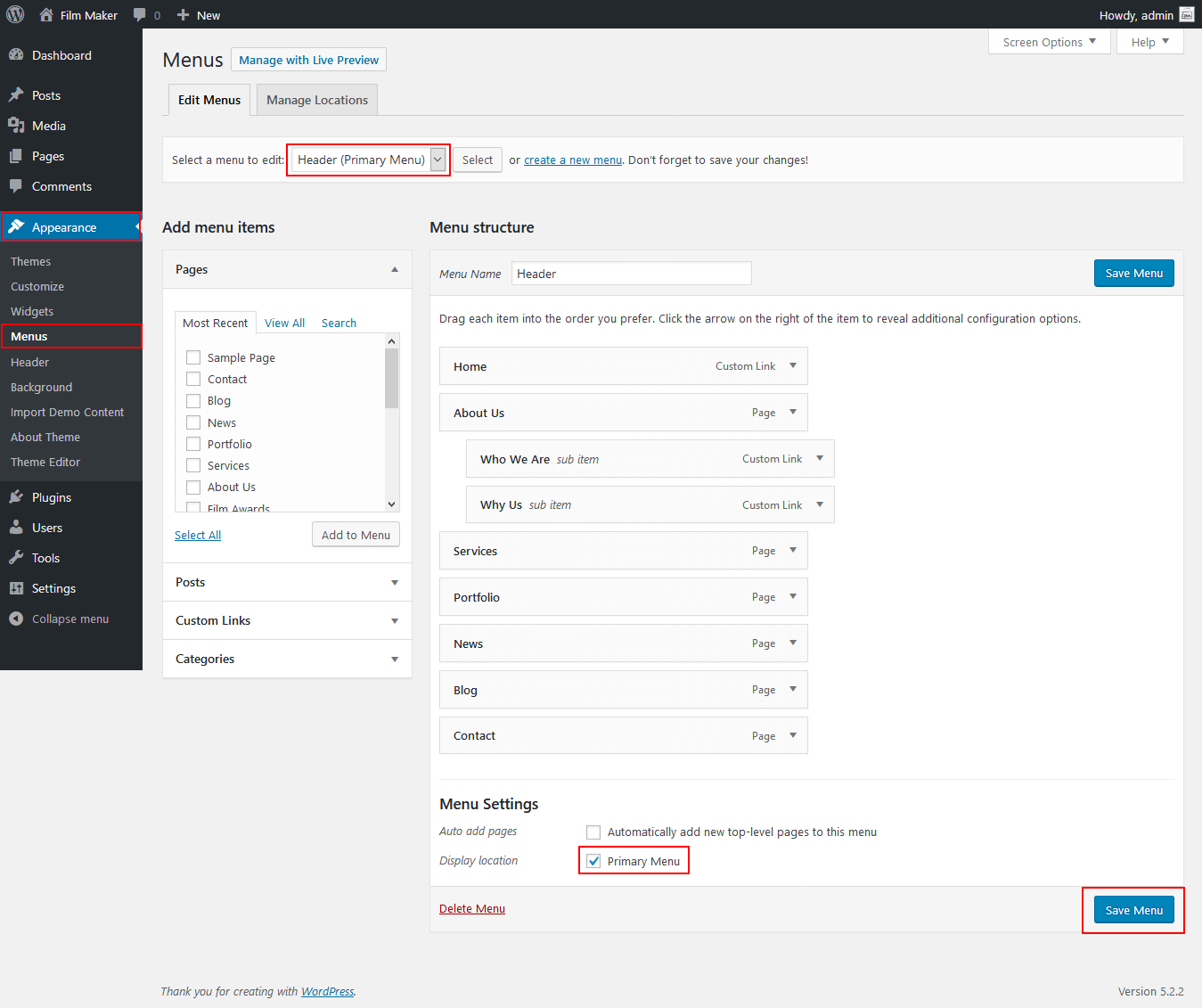Click the Menu Name input field

pyautogui.click(x=632, y=274)
